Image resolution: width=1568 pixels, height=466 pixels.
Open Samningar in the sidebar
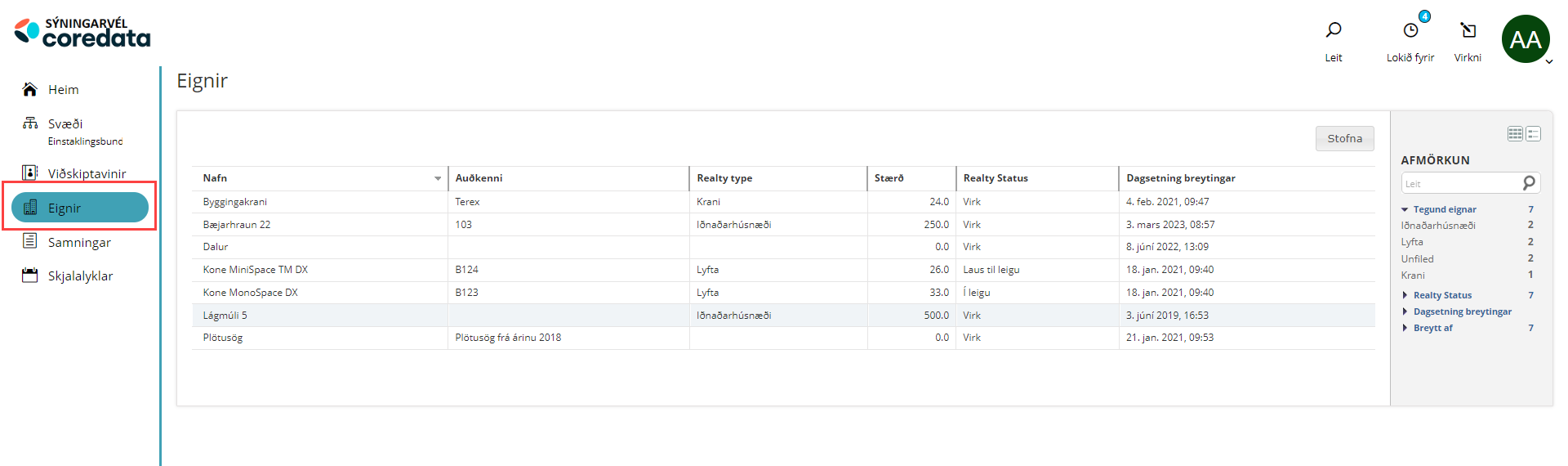(78, 243)
